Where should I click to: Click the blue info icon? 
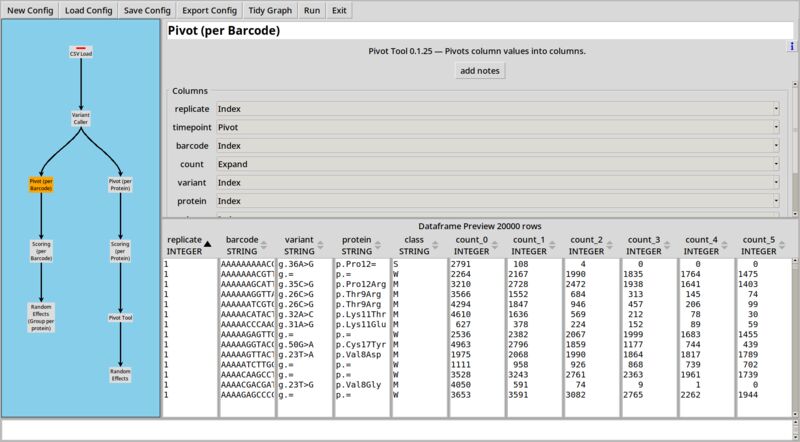tap(792, 46)
